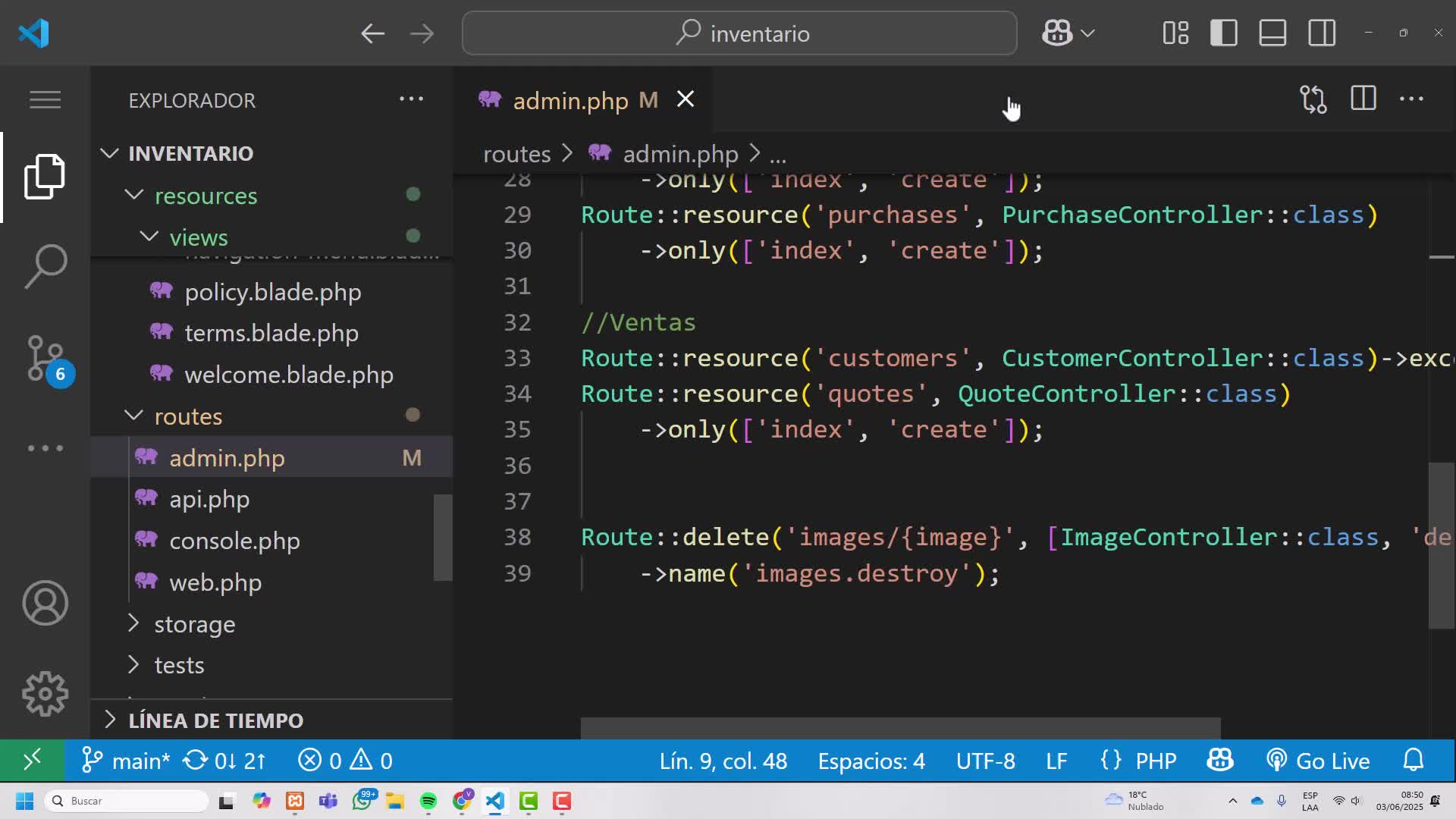This screenshot has height=819, width=1456.
Task: Open the Windows Start menu
Action: (x=24, y=801)
